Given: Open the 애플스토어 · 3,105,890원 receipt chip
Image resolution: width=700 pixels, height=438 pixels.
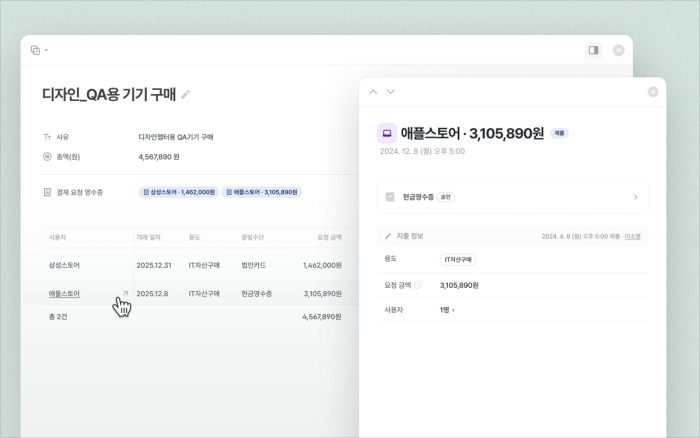Looking at the screenshot, I should tap(262, 192).
